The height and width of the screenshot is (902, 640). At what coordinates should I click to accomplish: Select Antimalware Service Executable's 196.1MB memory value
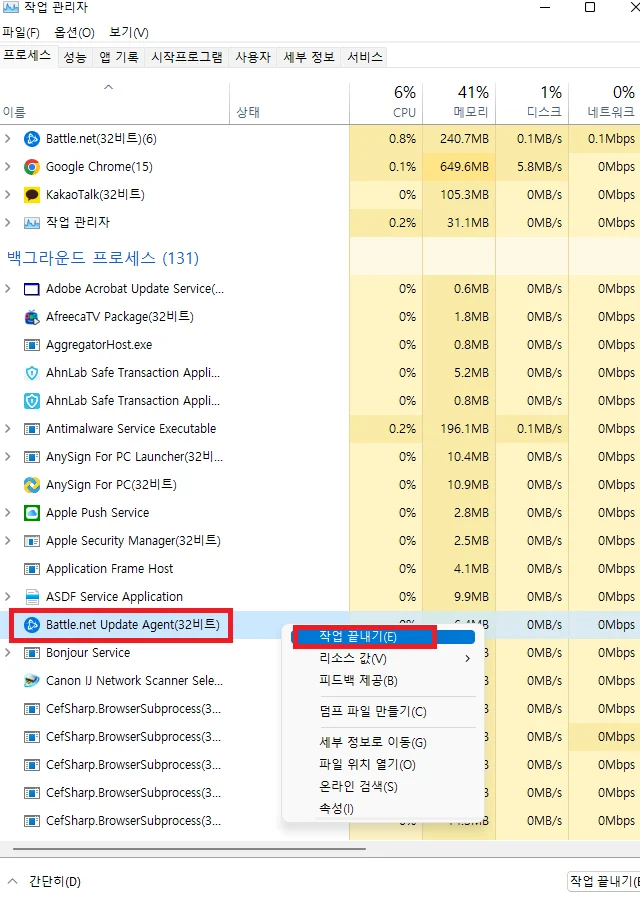click(x=464, y=429)
